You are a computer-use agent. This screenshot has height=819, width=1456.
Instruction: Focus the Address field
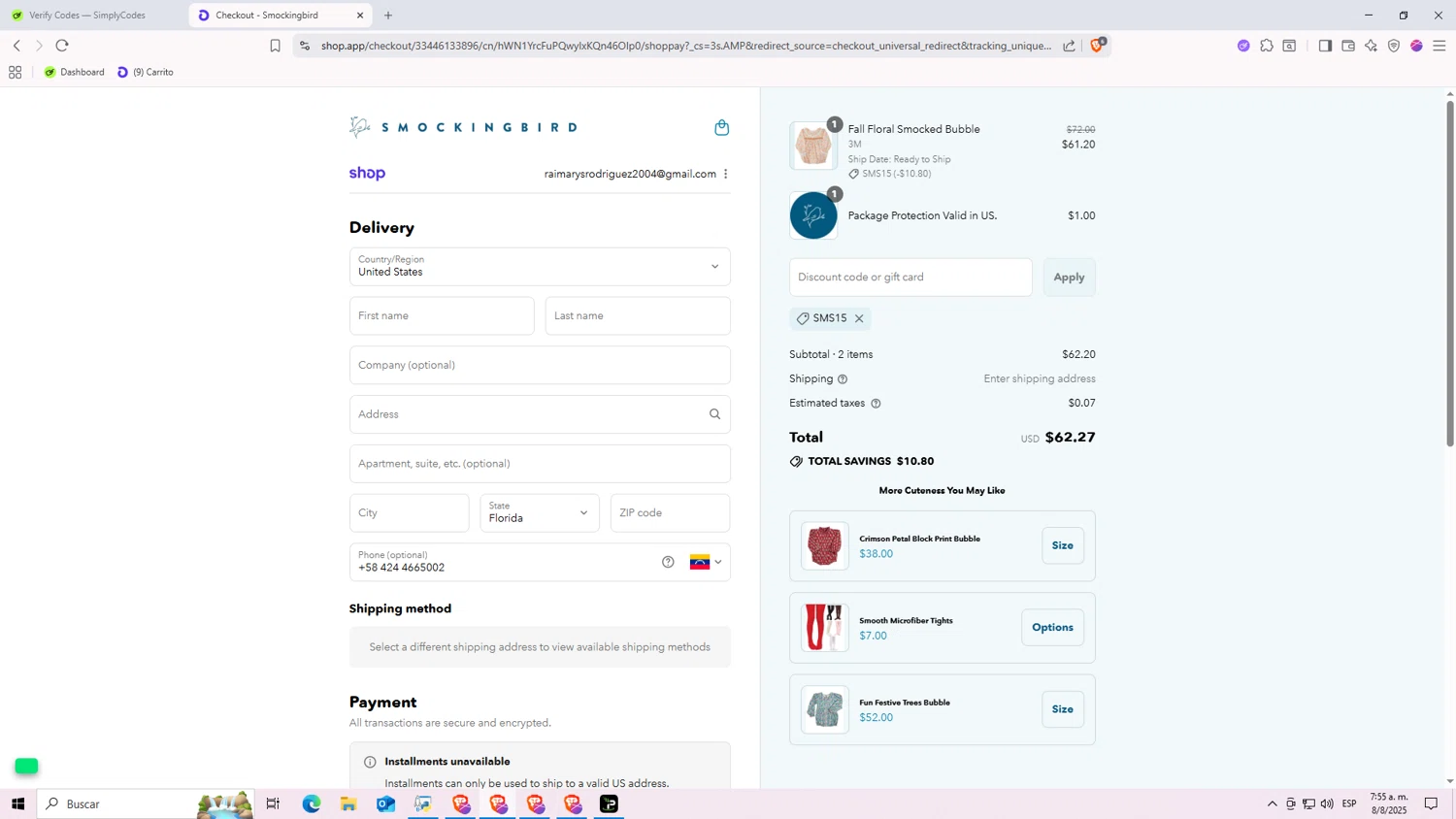pyautogui.click(x=540, y=414)
